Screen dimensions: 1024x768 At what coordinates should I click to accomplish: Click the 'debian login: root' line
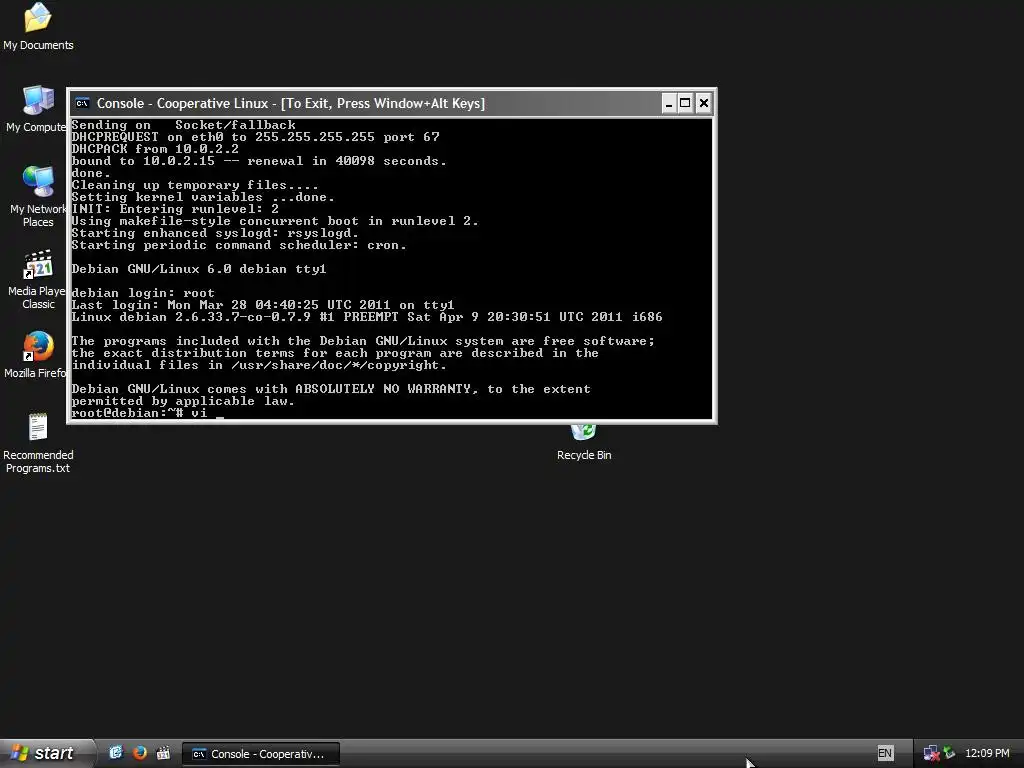(143, 293)
